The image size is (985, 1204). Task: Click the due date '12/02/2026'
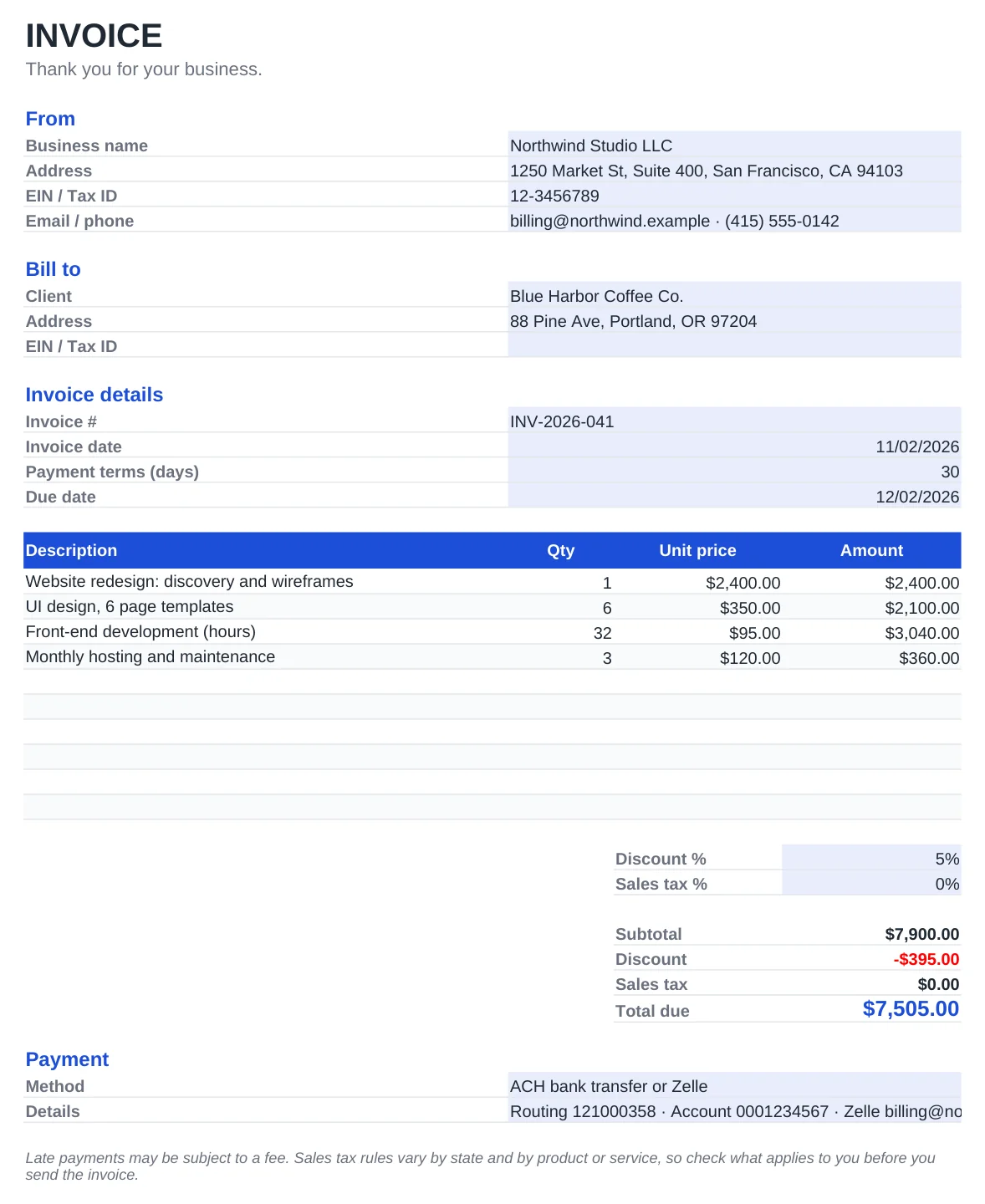point(734,495)
